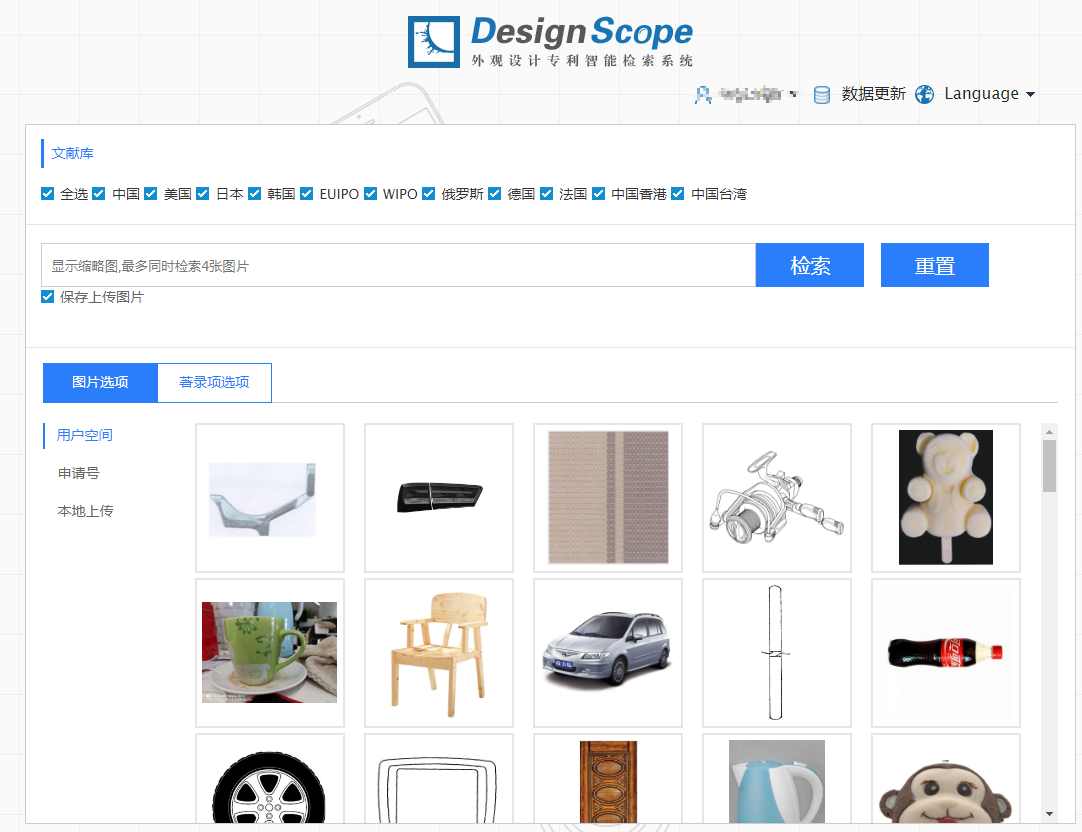This screenshot has height=832, width=1082.
Task: Open the 文献库 section heading
Action: [72, 153]
